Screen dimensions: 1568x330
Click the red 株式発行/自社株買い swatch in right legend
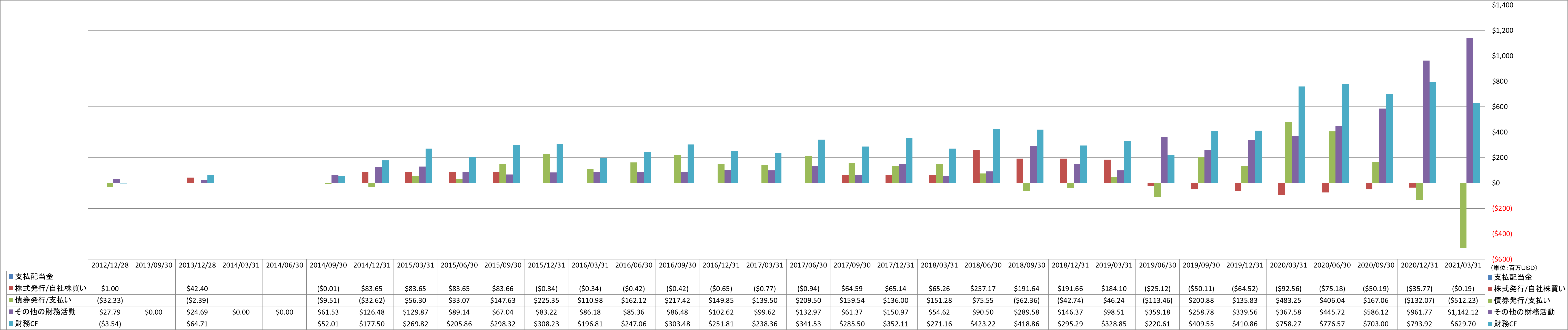click(1490, 289)
